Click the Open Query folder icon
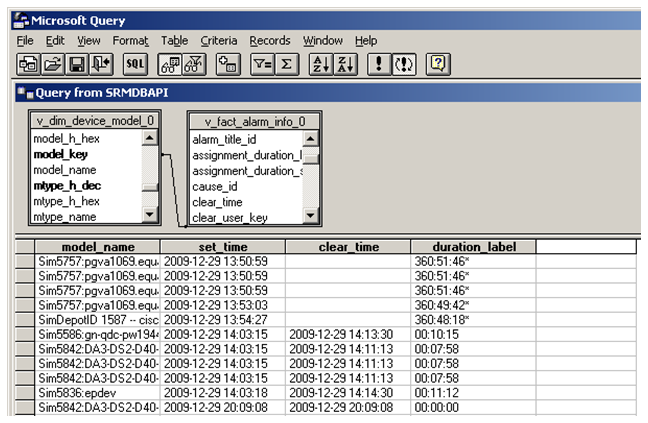Image resolution: width=648 pixels, height=423 pixels. [x=52, y=64]
